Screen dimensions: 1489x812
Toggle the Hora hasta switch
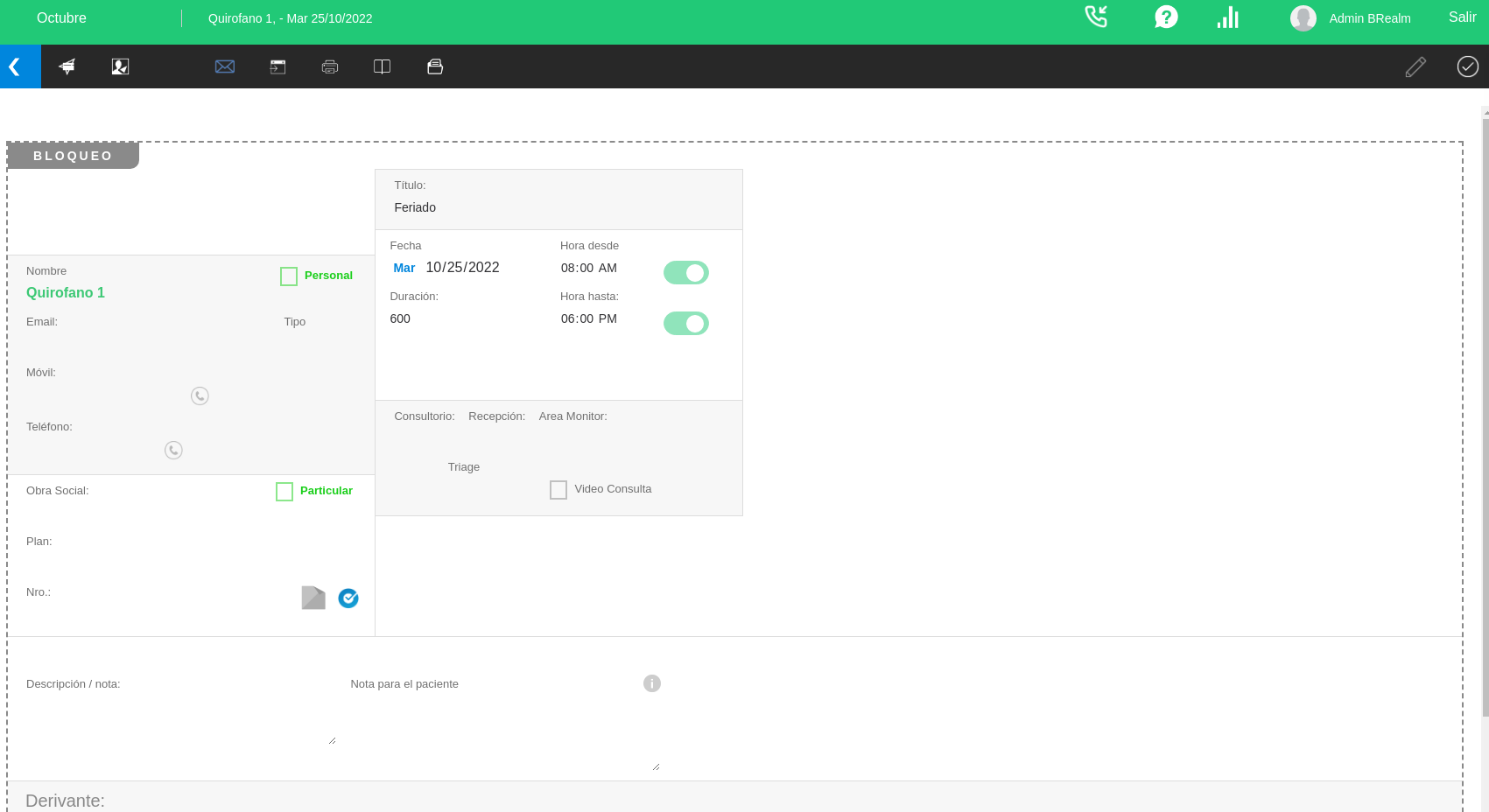(686, 324)
